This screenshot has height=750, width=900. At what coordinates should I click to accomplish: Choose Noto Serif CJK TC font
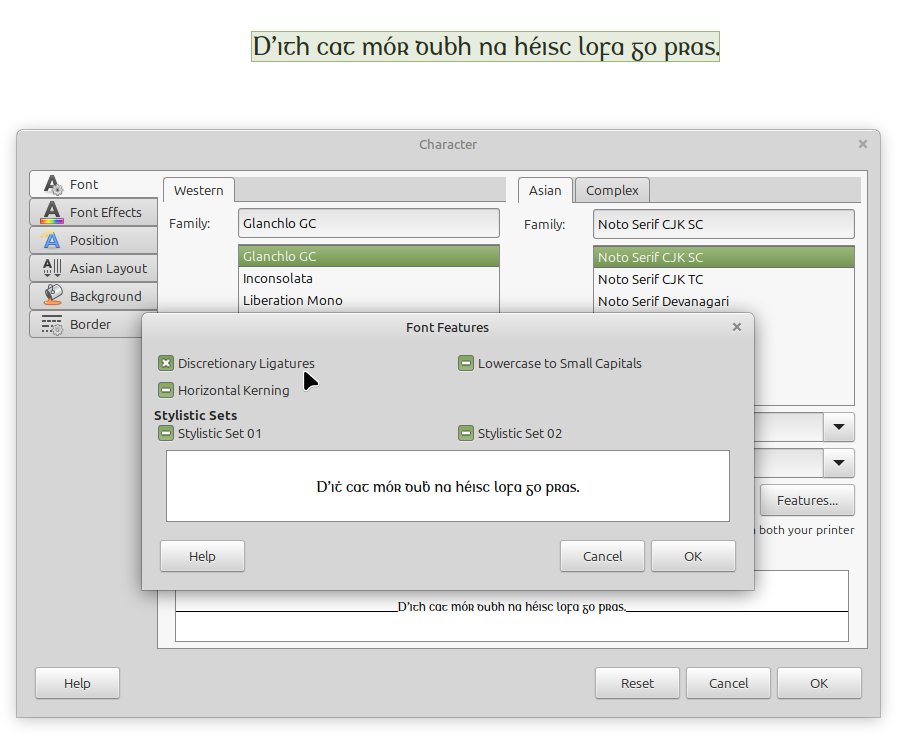click(723, 279)
